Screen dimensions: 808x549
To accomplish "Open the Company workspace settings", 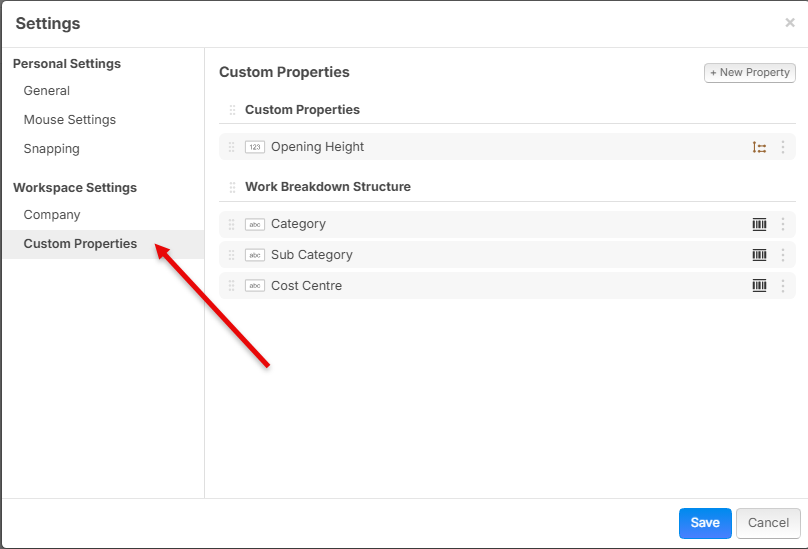I will pyautogui.click(x=52, y=215).
